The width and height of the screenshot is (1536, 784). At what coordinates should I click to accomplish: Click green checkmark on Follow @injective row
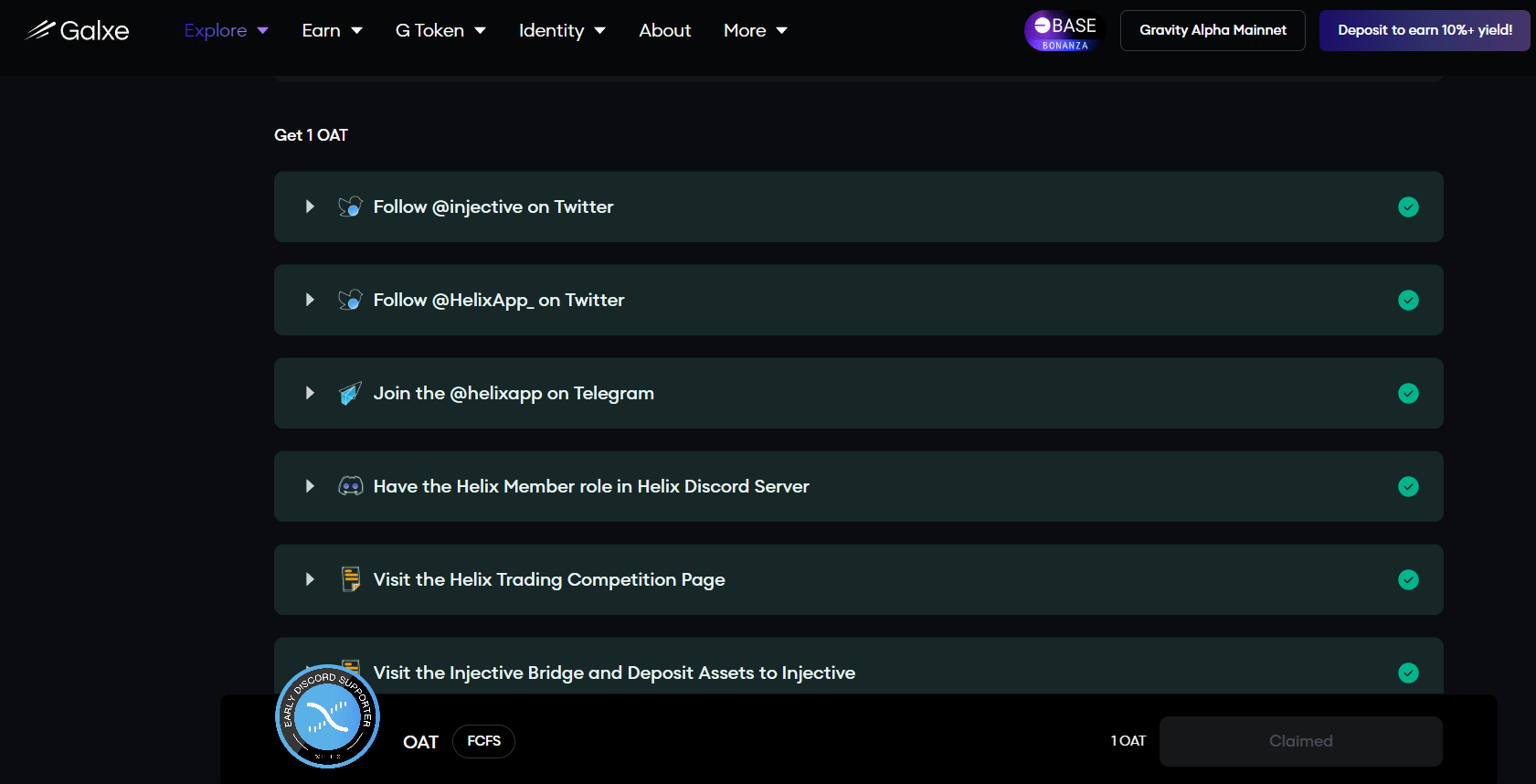tap(1408, 207)
